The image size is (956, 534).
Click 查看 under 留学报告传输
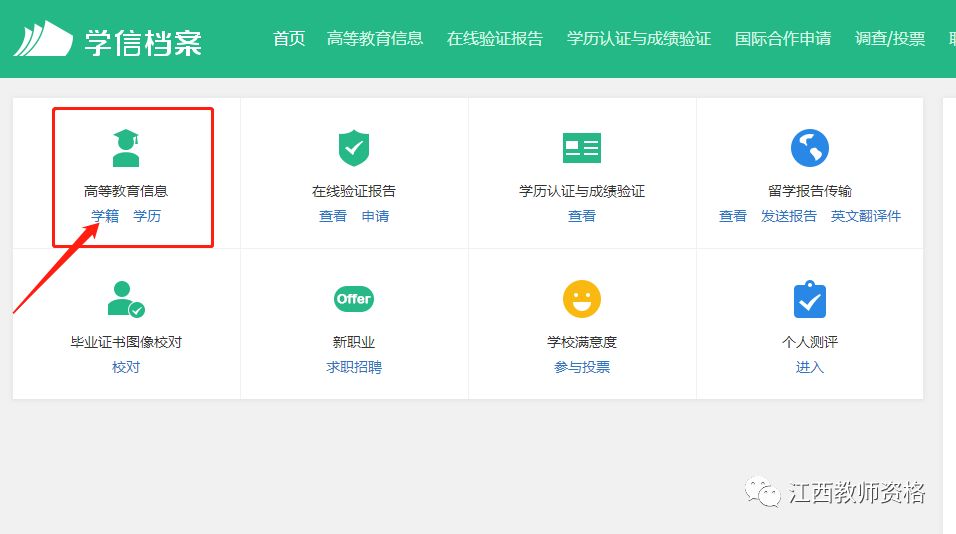[x=732, y=216]
